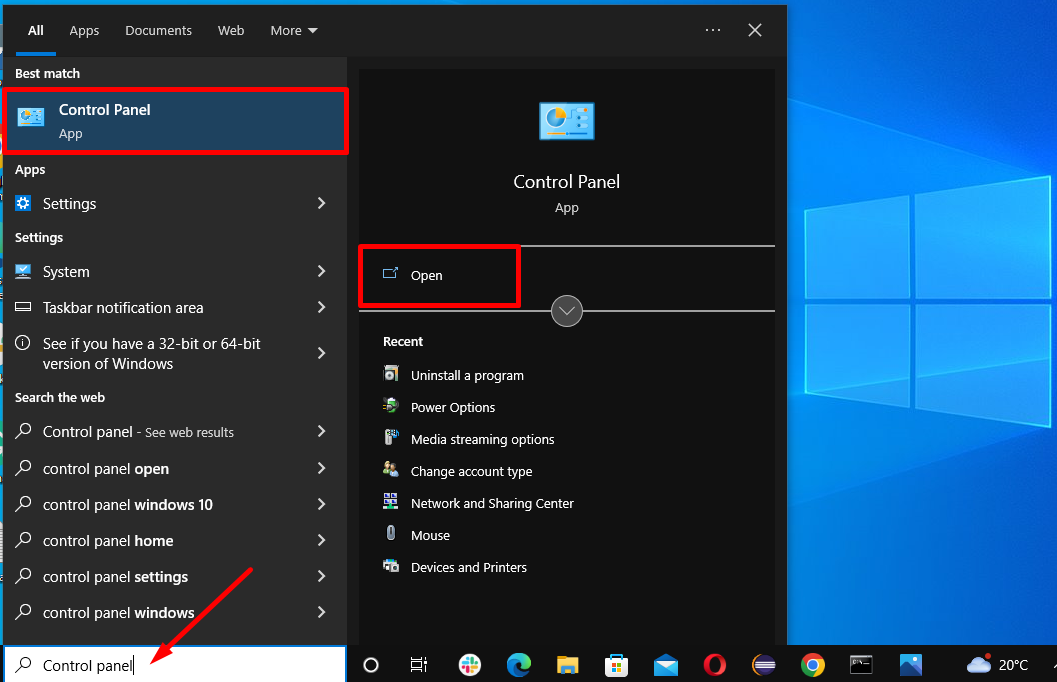The height and width of the screenshot is (682, 1057).
Task: Close the search panel with the X
Action: click(755, 30)
